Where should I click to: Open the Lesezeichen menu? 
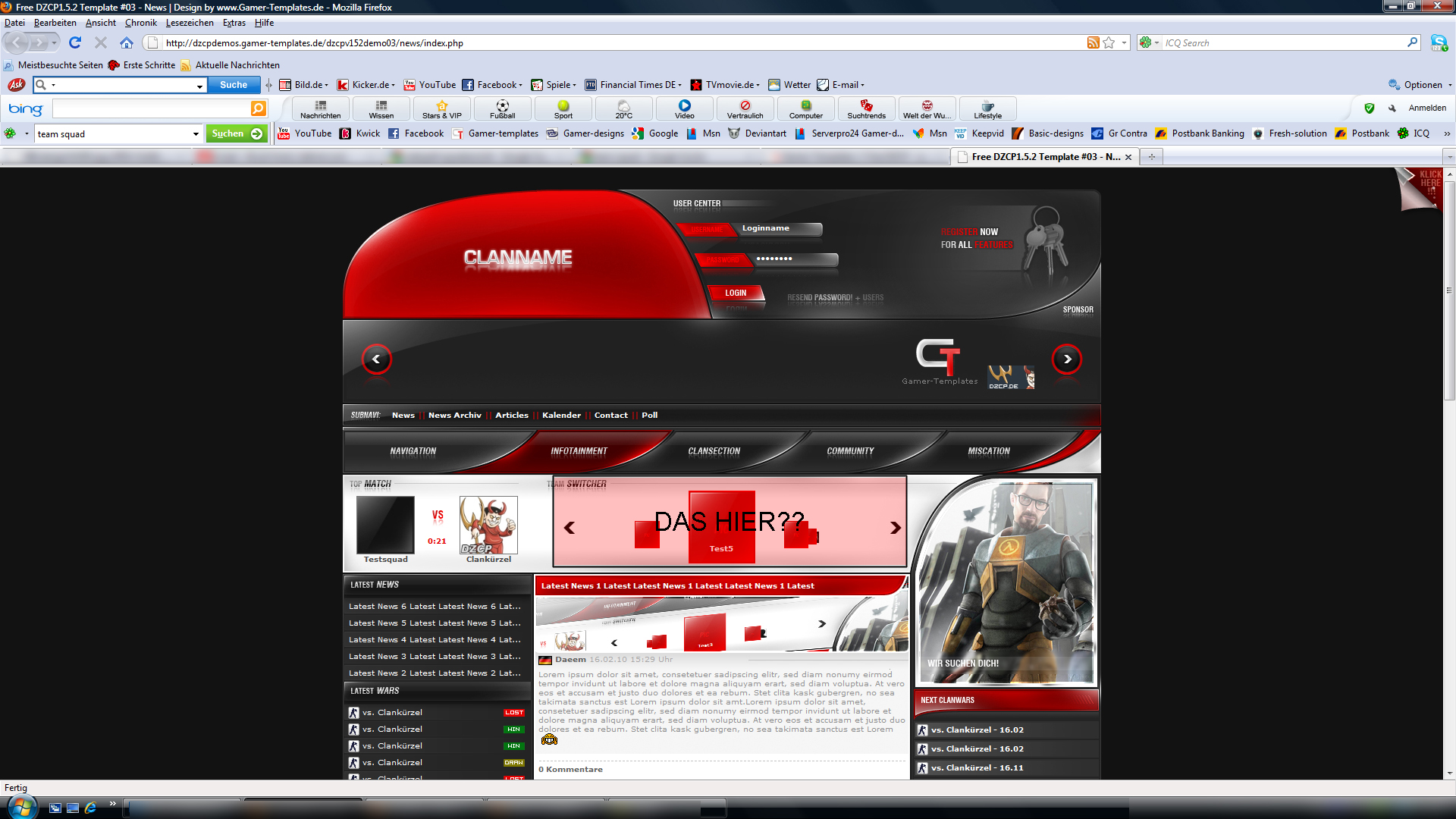click(190, 23)
